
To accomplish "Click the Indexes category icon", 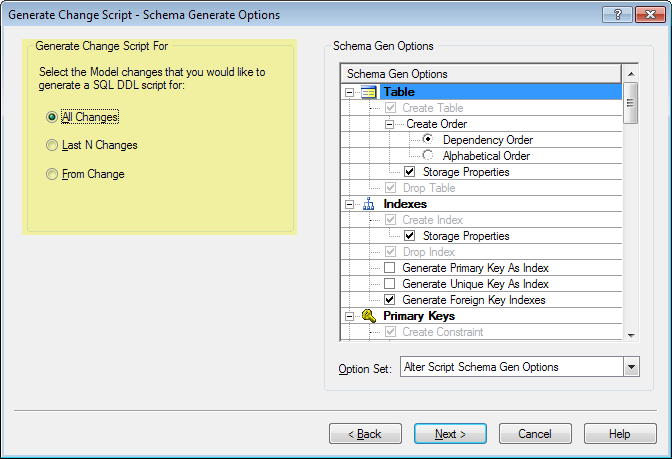I will 368,204.
